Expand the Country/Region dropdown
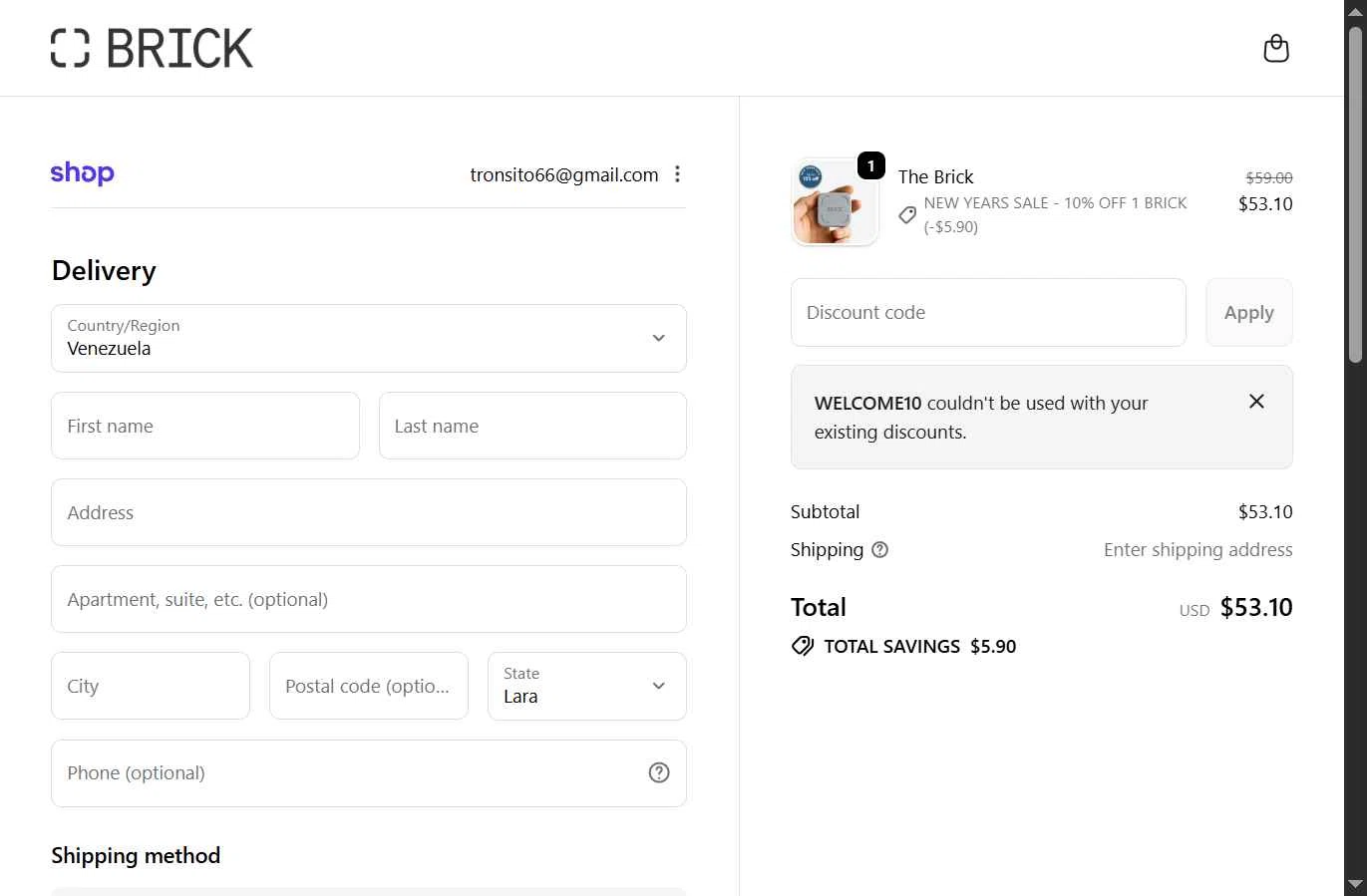The image size is (1367, 896). (369, 338)
